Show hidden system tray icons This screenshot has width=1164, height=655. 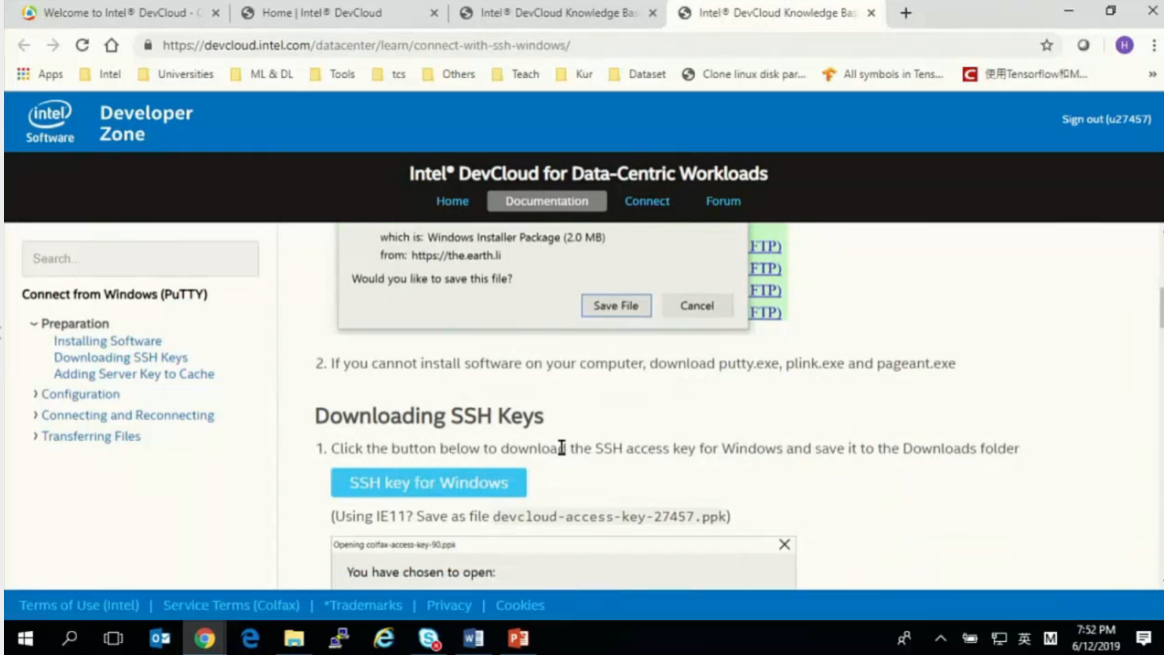click(940, 639)
